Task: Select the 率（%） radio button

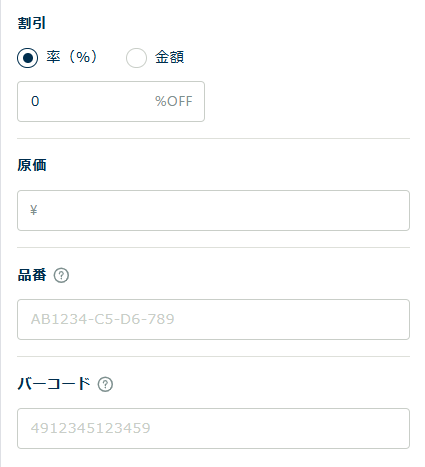Action: point(28,58)
